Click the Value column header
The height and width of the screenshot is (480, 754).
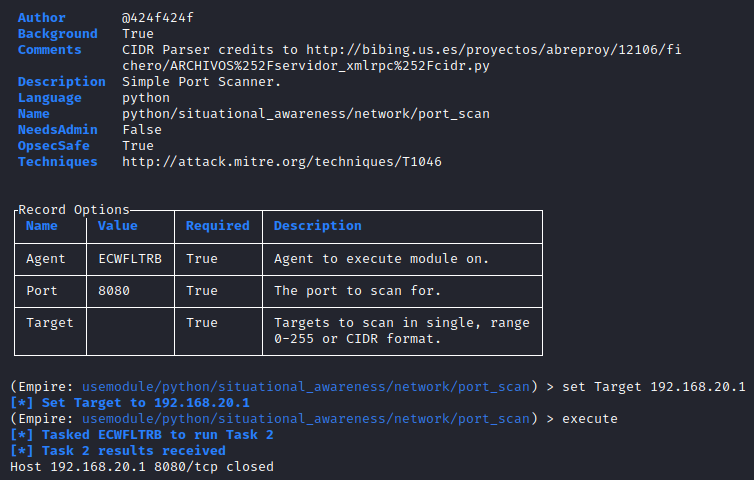click(118, 226)
